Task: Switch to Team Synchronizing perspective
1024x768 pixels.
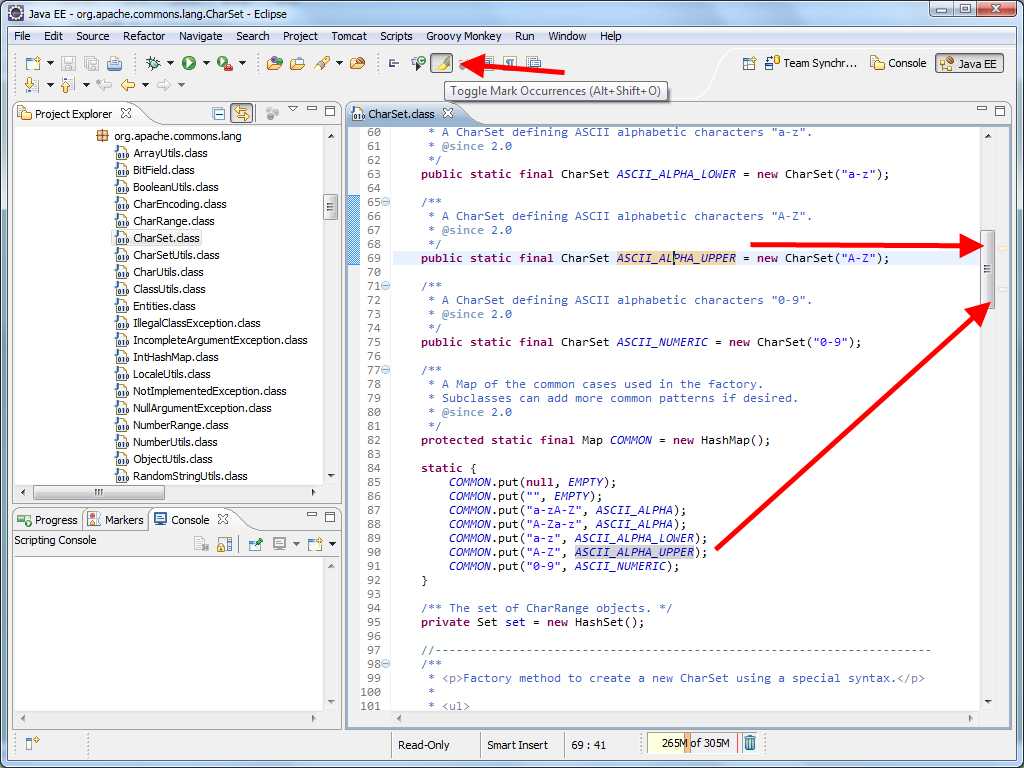Action: pyautogui.click(x=810, y=63)
